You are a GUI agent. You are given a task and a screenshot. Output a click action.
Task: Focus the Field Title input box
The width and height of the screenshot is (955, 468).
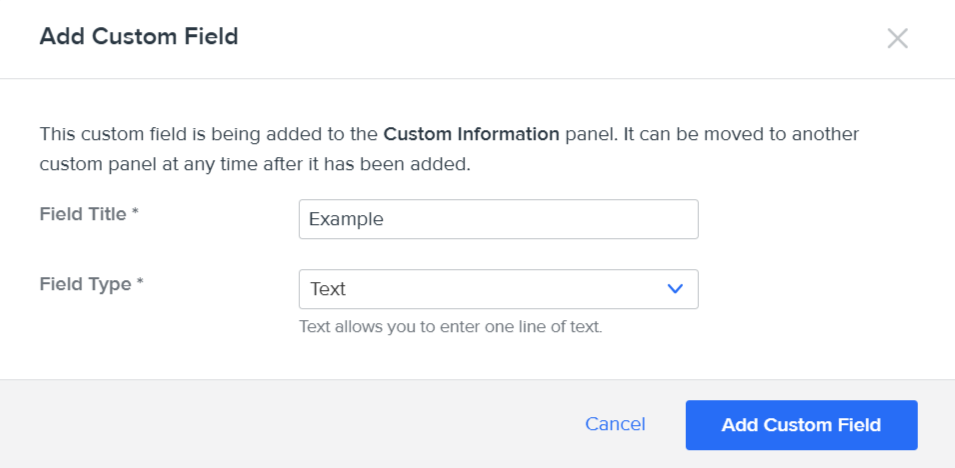pyautogui.click(x=498, y=219)
